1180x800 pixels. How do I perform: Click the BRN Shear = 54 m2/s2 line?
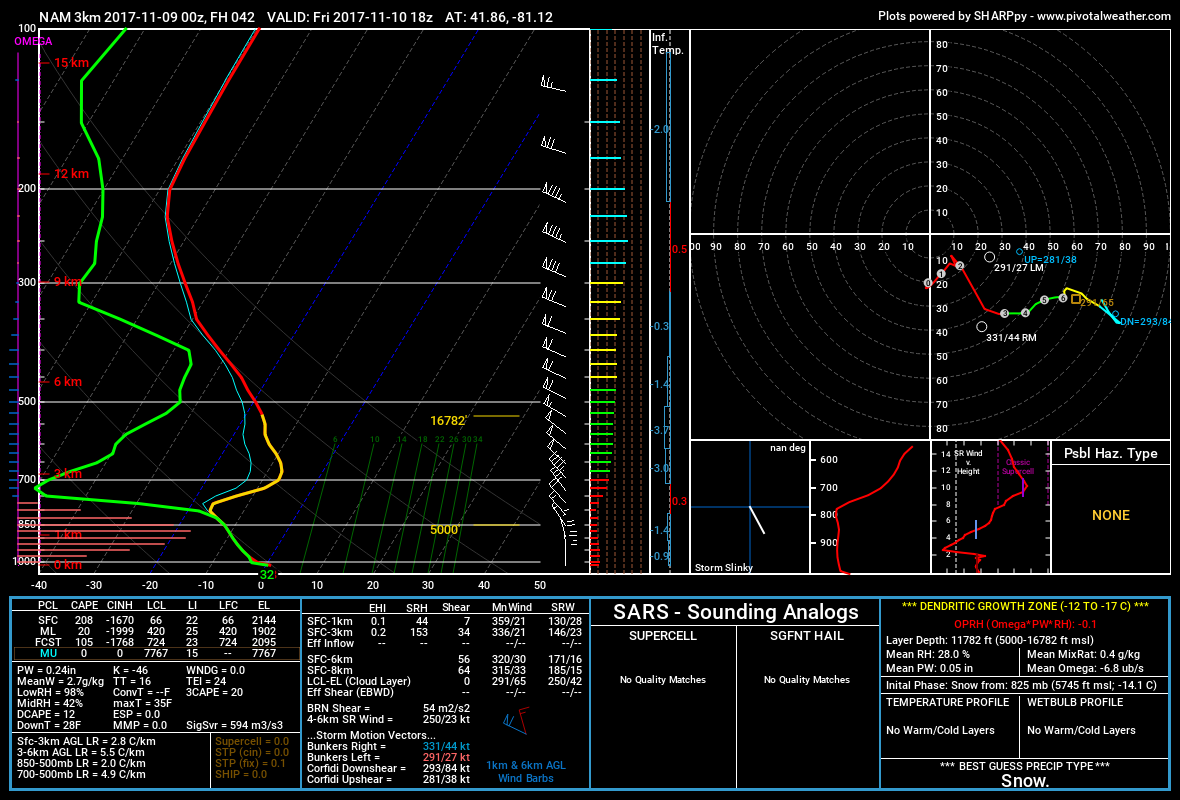(x=388, y=708)
